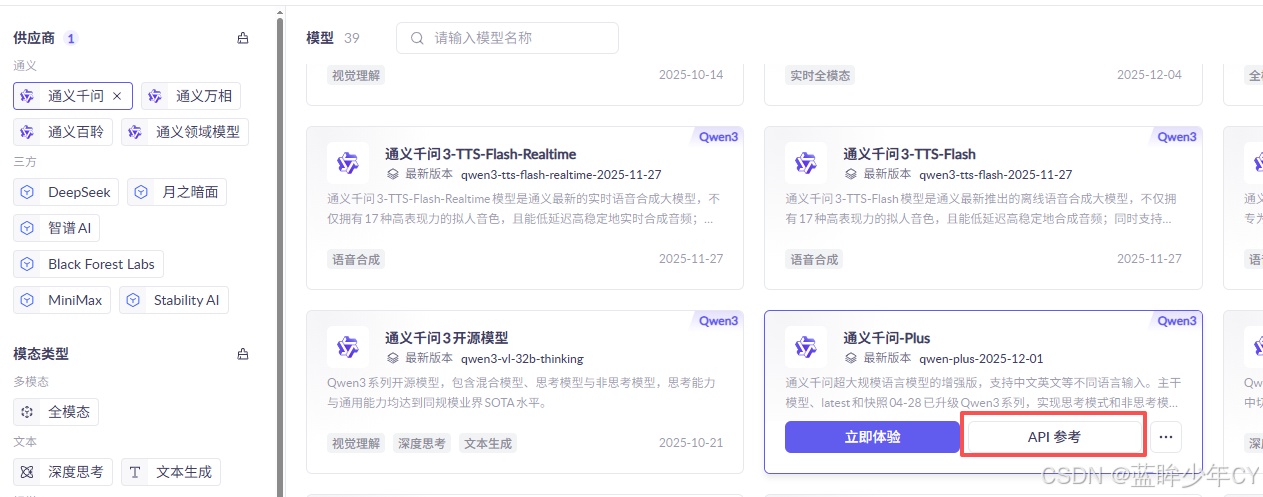The width and height of the screenshot is (1263, 497).
Task: Click the 通义万相 chip's logo icon
Action: coord(155,96)
